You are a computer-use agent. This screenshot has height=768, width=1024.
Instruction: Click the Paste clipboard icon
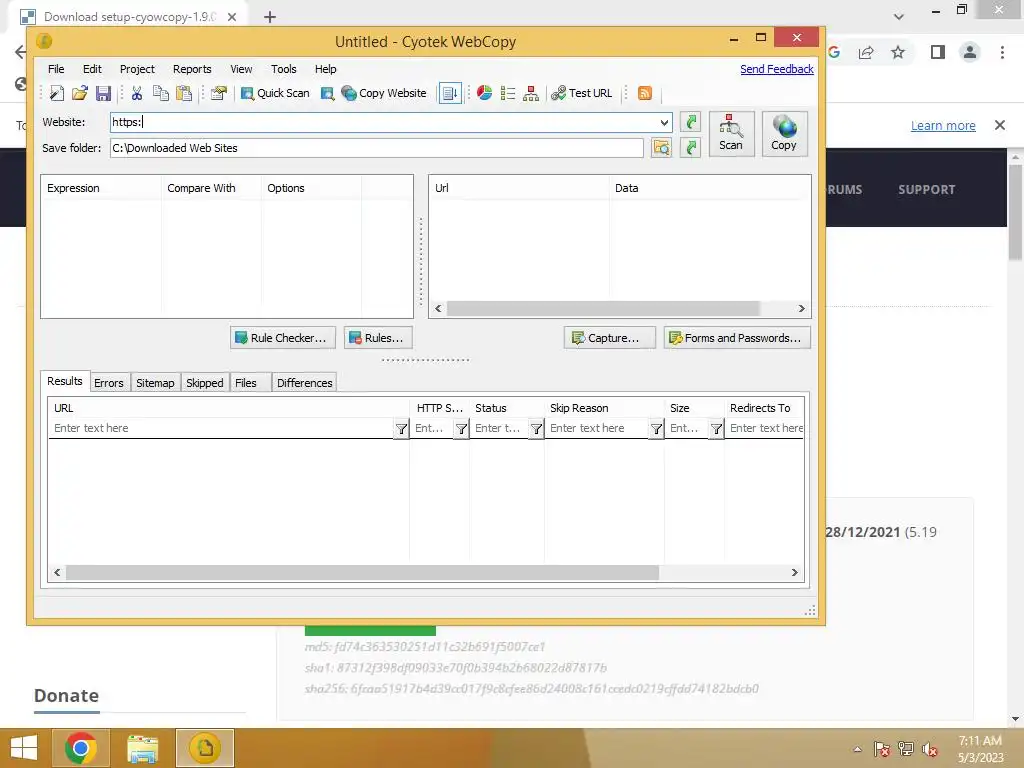184,93
